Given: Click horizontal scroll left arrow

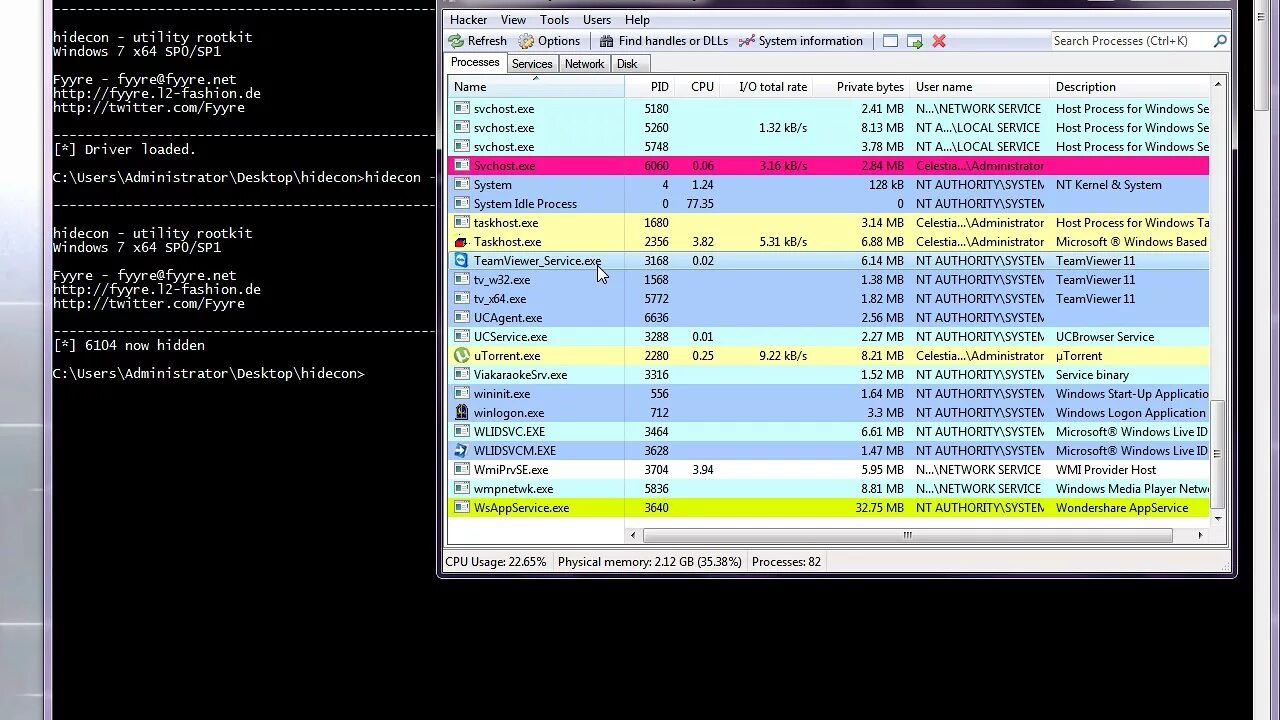Looking at the screenshot, I should coord(634,536).
